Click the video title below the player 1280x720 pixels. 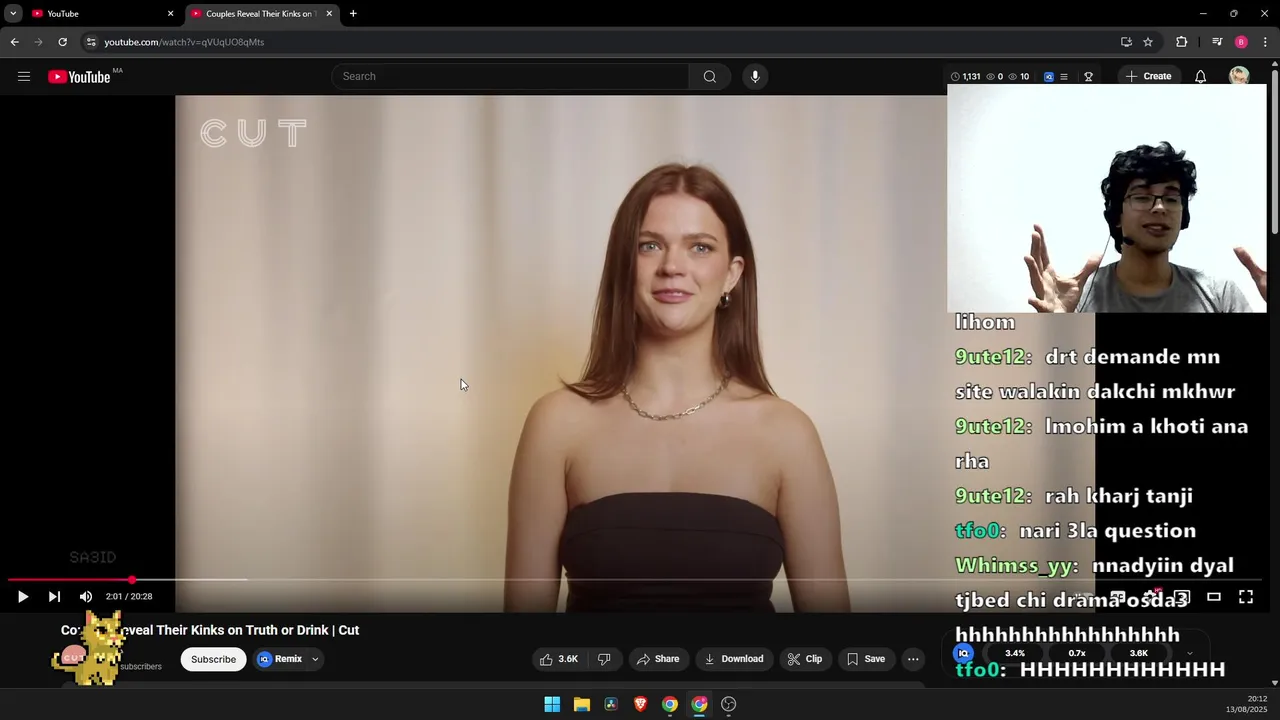[x=210, y=630]
